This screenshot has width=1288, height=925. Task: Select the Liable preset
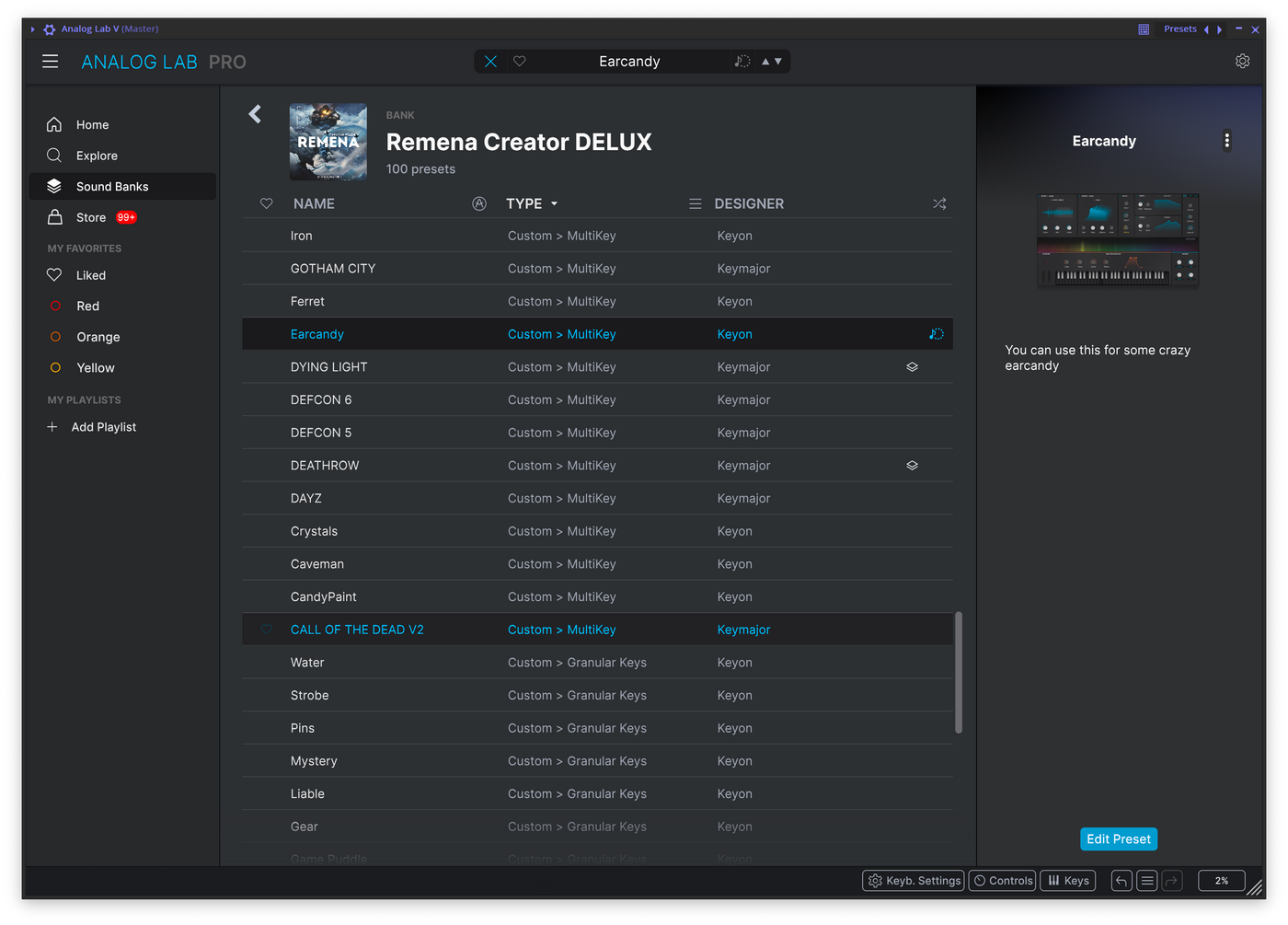[598, 793]
